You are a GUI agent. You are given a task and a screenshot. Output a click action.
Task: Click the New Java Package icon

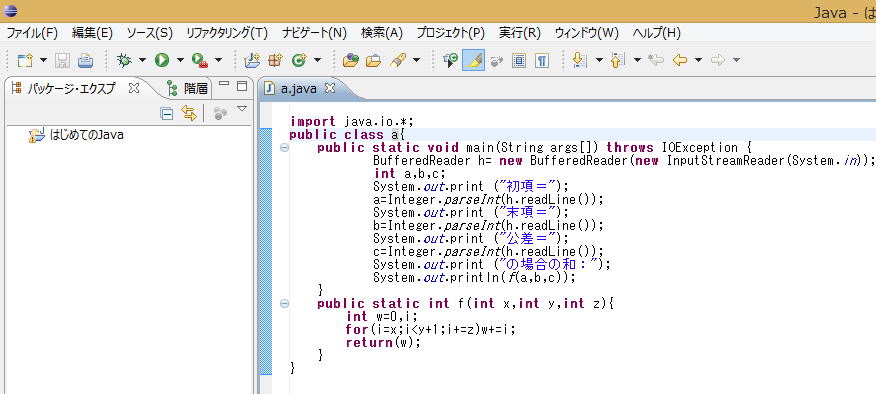[275, 60]
